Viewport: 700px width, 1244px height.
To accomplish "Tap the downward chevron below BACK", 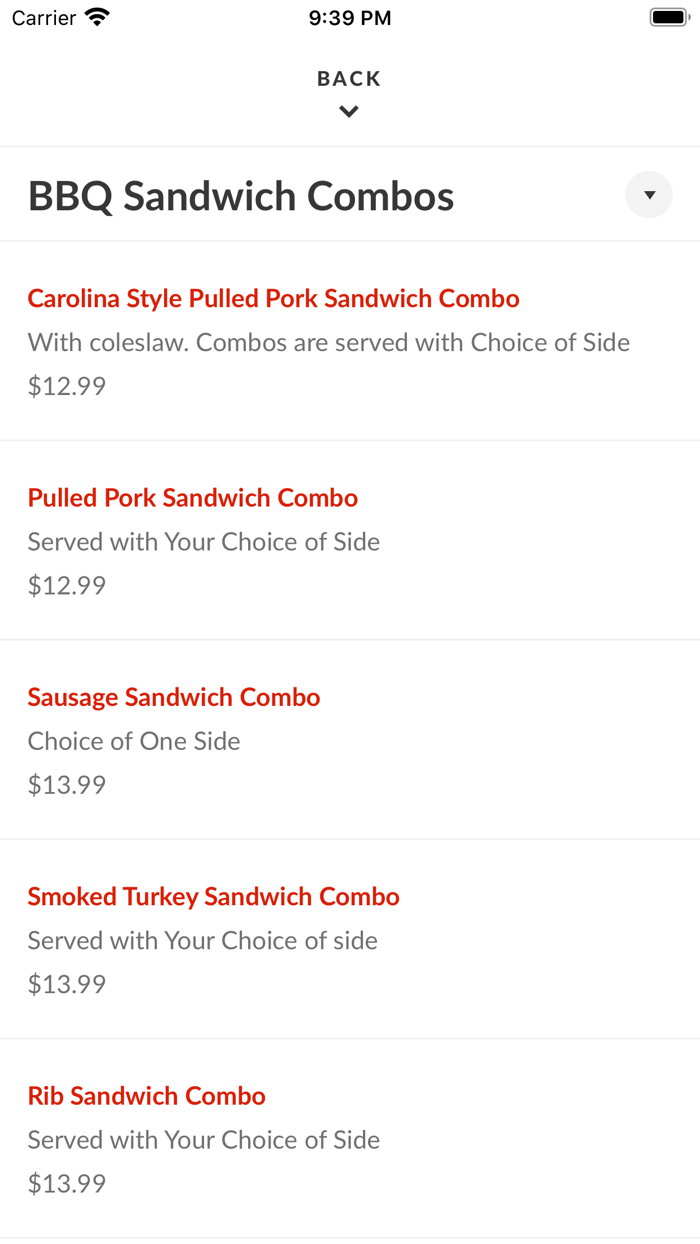I will click(x=348, y=111).
